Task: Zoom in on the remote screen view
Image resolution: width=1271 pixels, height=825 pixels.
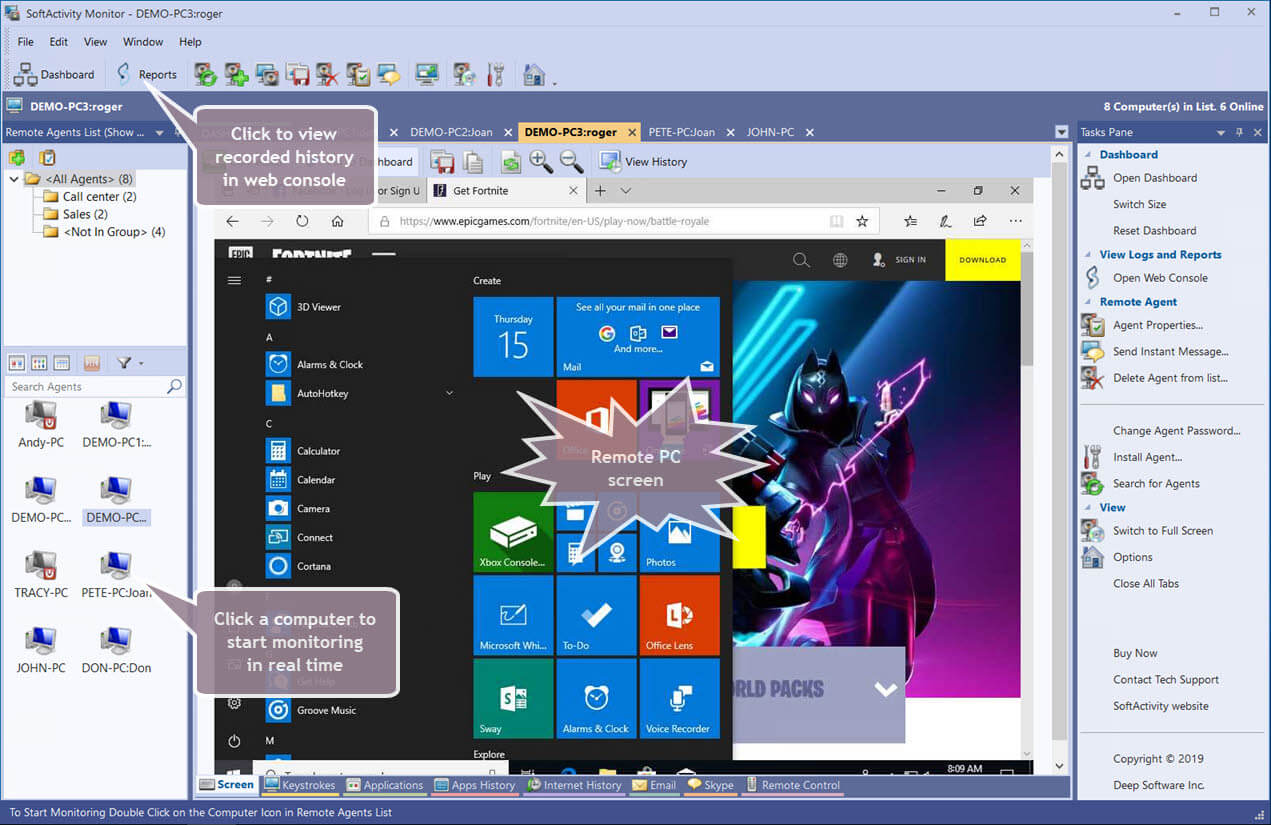Action: (541, 161)
